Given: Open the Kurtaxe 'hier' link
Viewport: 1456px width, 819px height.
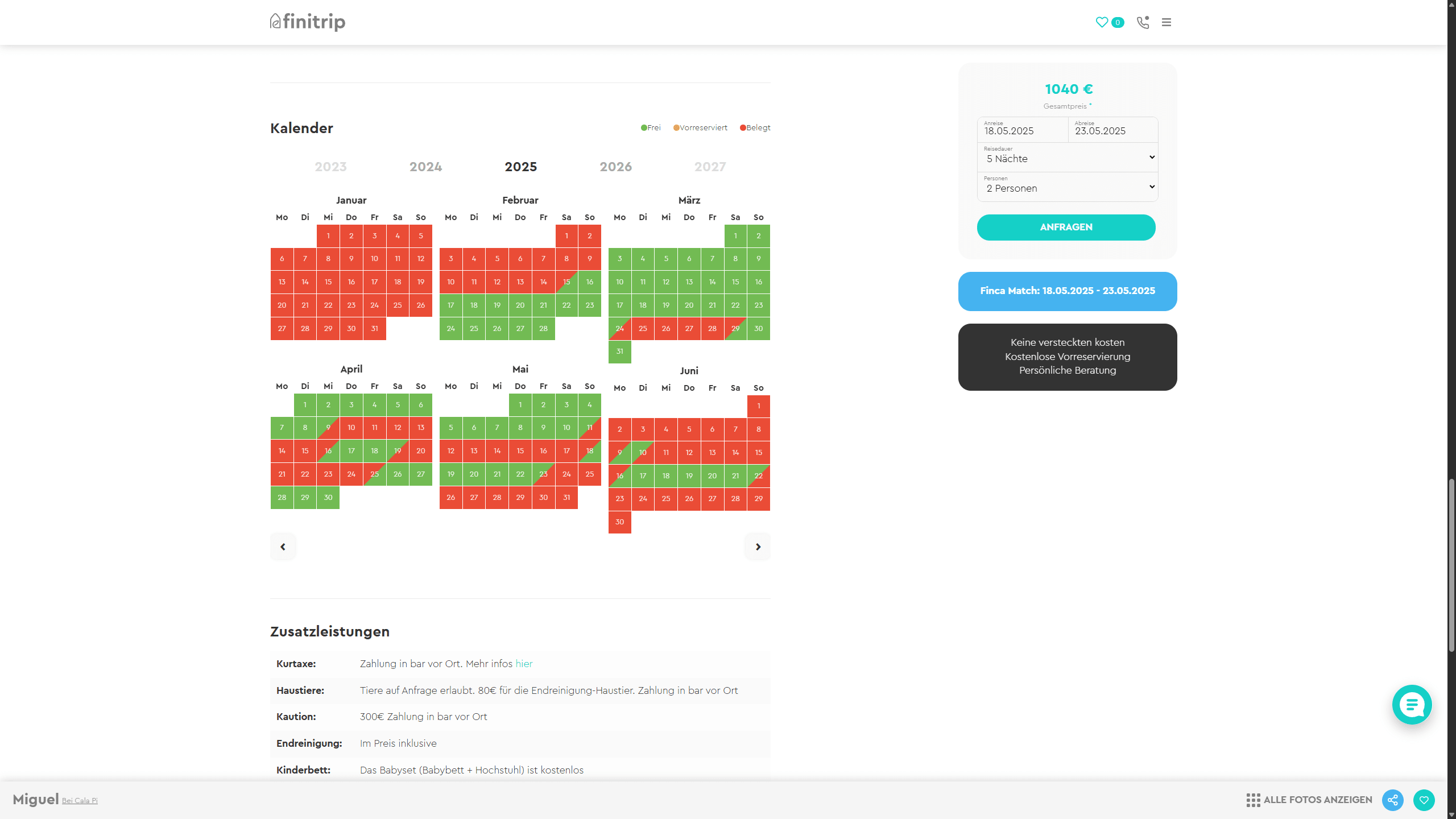Looking at the screenshot, I should [524, 664].
